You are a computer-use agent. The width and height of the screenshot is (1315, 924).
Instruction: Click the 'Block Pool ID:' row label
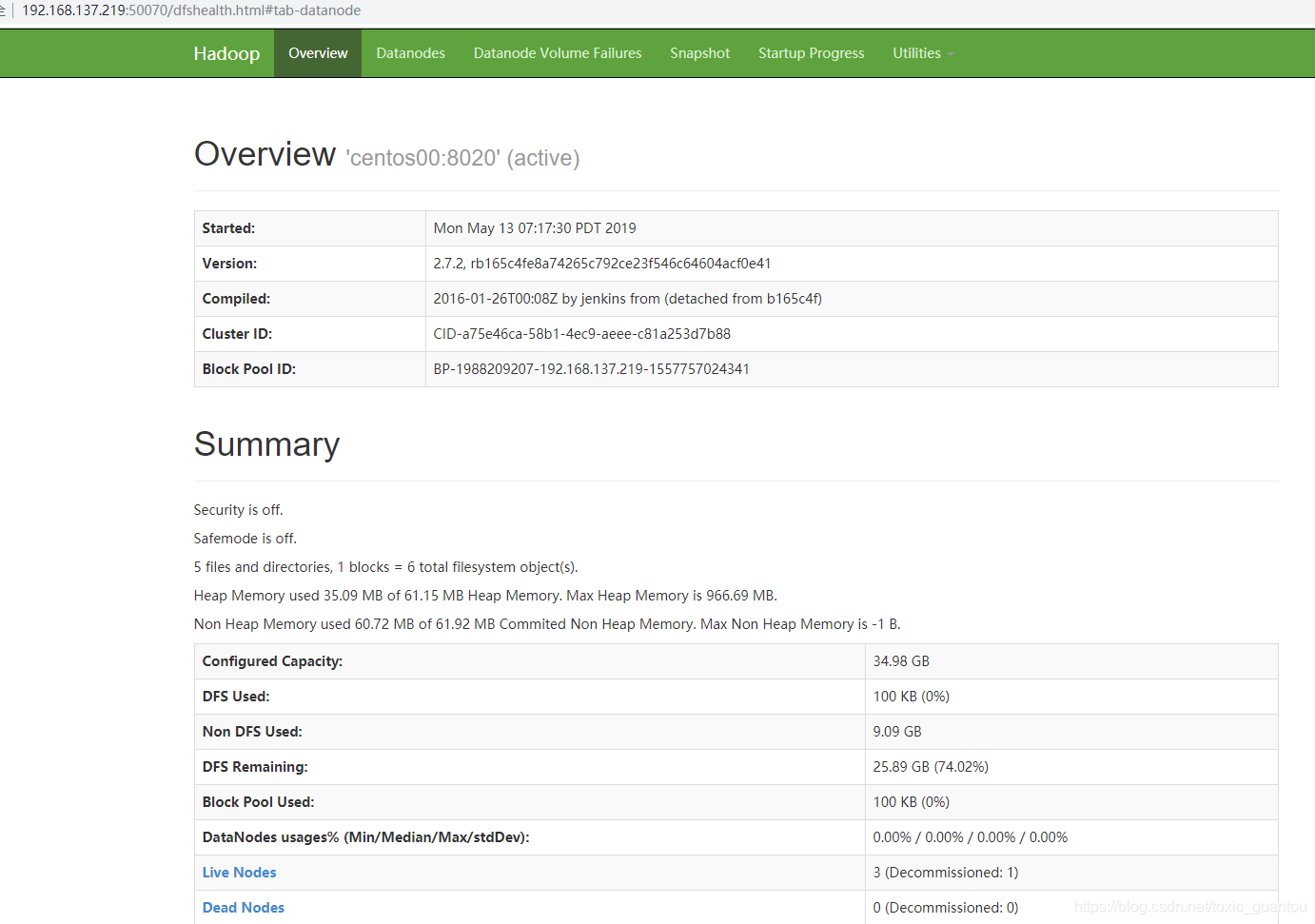point(249,369)
